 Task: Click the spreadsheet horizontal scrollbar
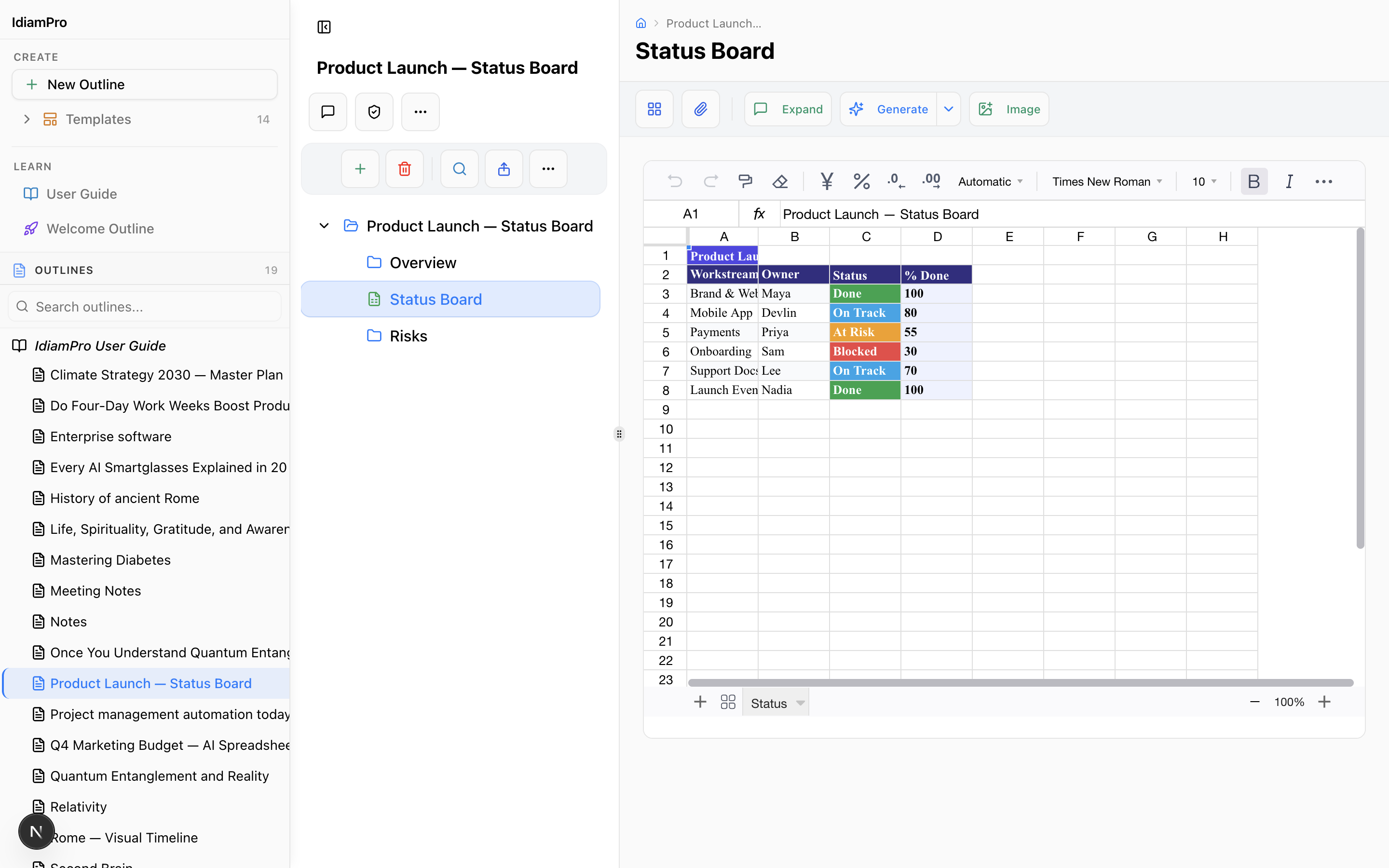1021,682
